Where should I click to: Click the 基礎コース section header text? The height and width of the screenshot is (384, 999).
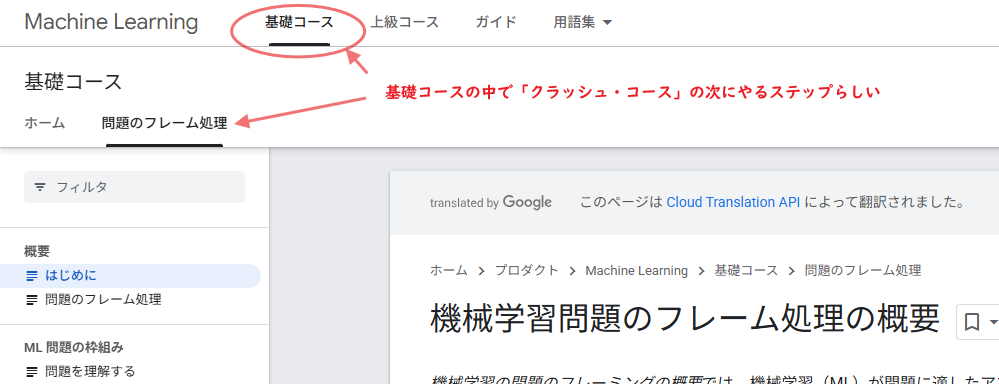[73, 82]
